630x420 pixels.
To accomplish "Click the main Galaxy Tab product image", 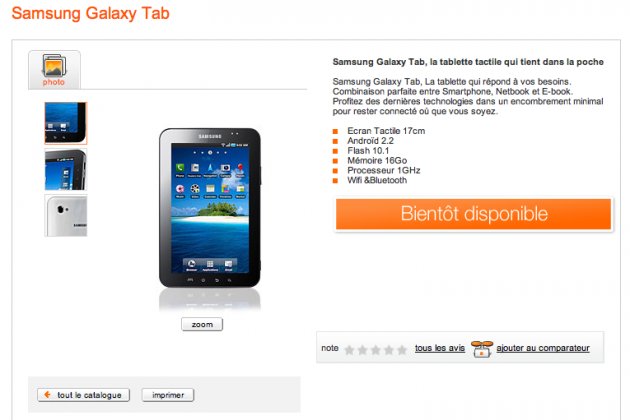I will coord(210,208).
